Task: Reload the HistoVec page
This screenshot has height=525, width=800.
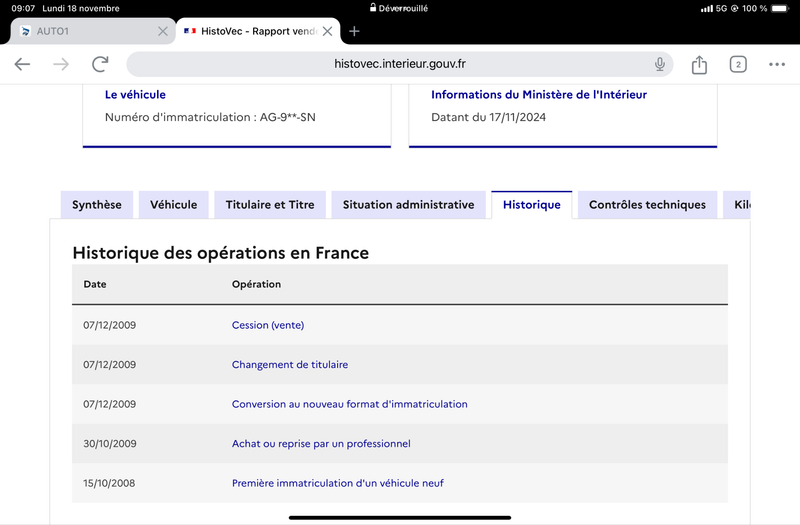Action: 100,64
